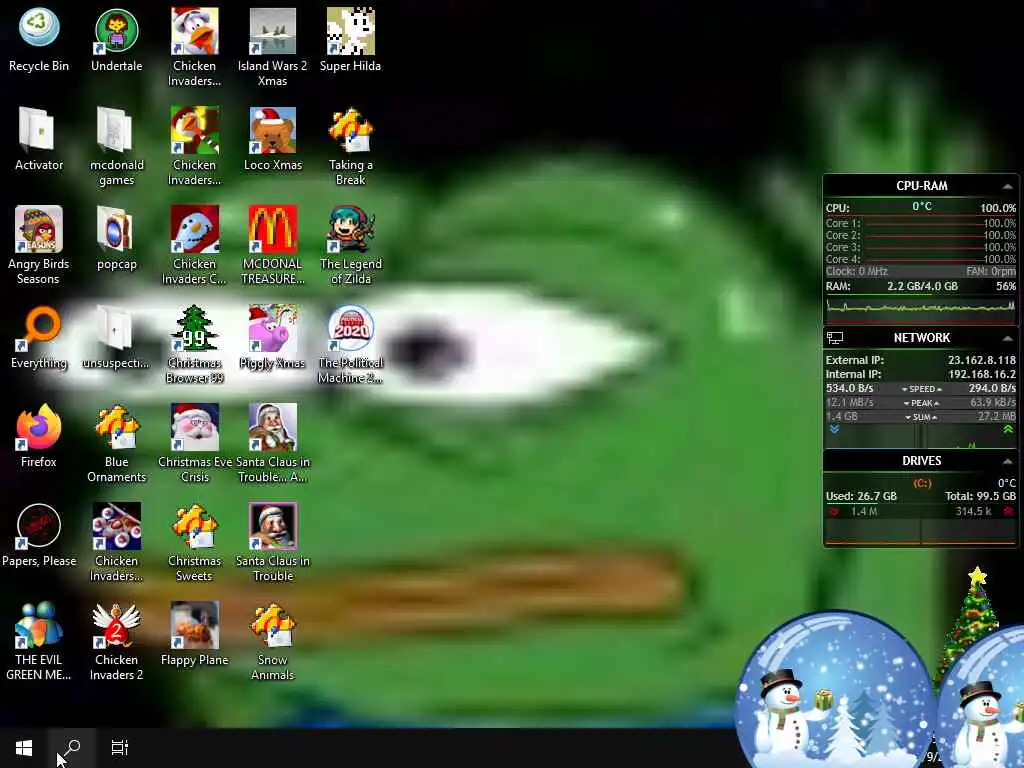Open Task View on the taskbar
Viewport: 1024px width, 768px height.
coord(120,748)
